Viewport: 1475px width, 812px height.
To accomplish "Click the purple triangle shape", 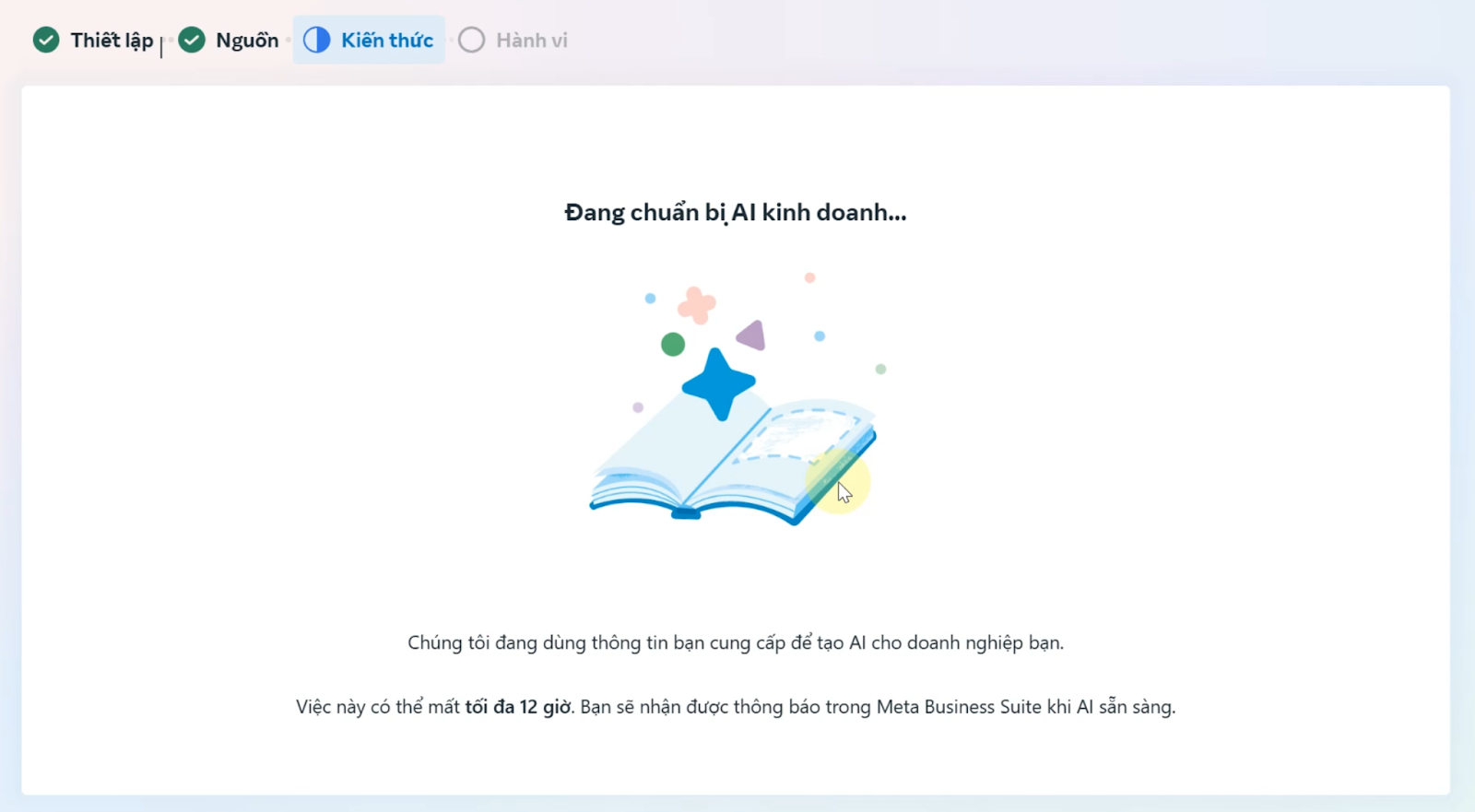I will [x=752, y=335].
